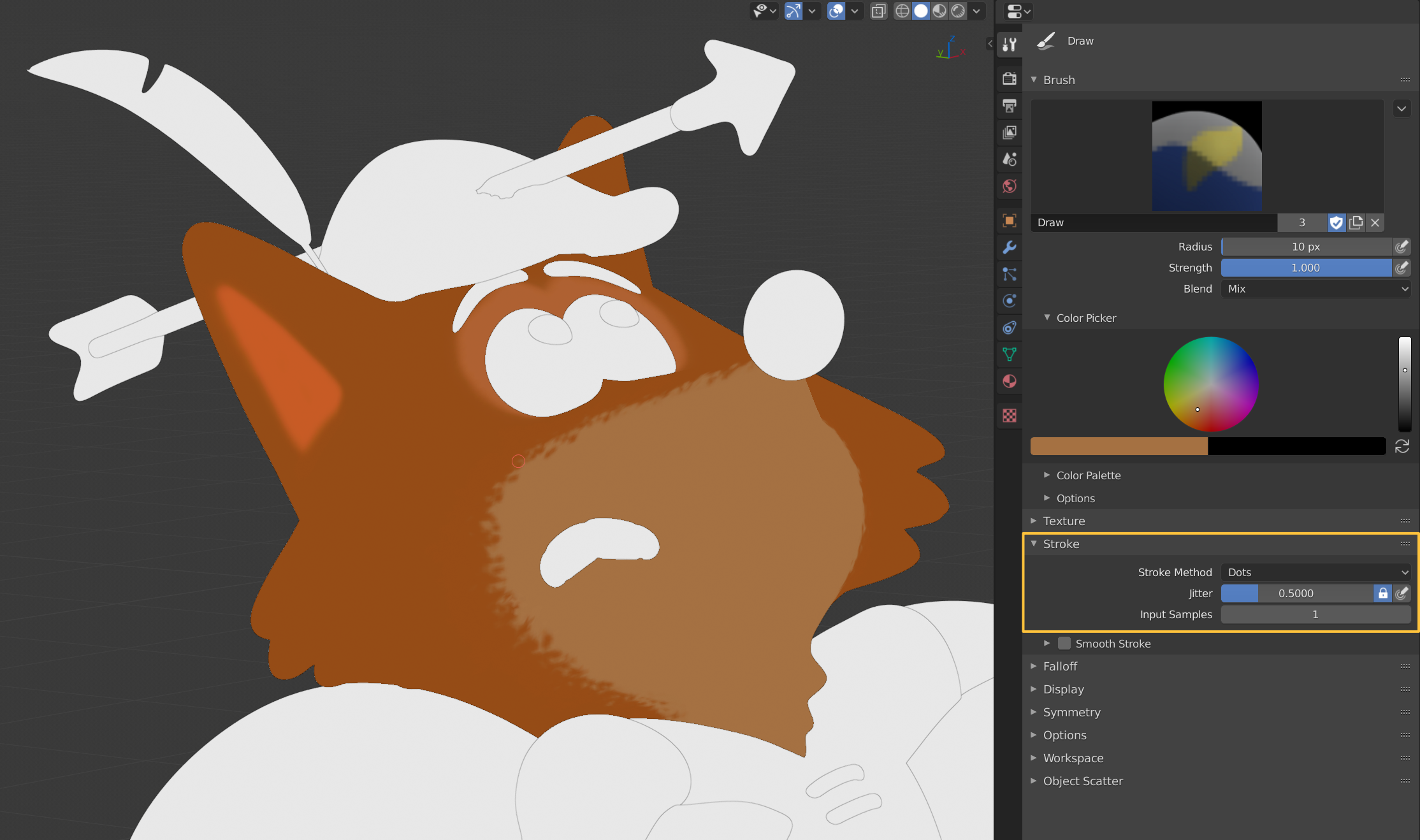The image size is (1420, 840).
Task: Pick a color from the color wheel
Action: pos(1210,384)
